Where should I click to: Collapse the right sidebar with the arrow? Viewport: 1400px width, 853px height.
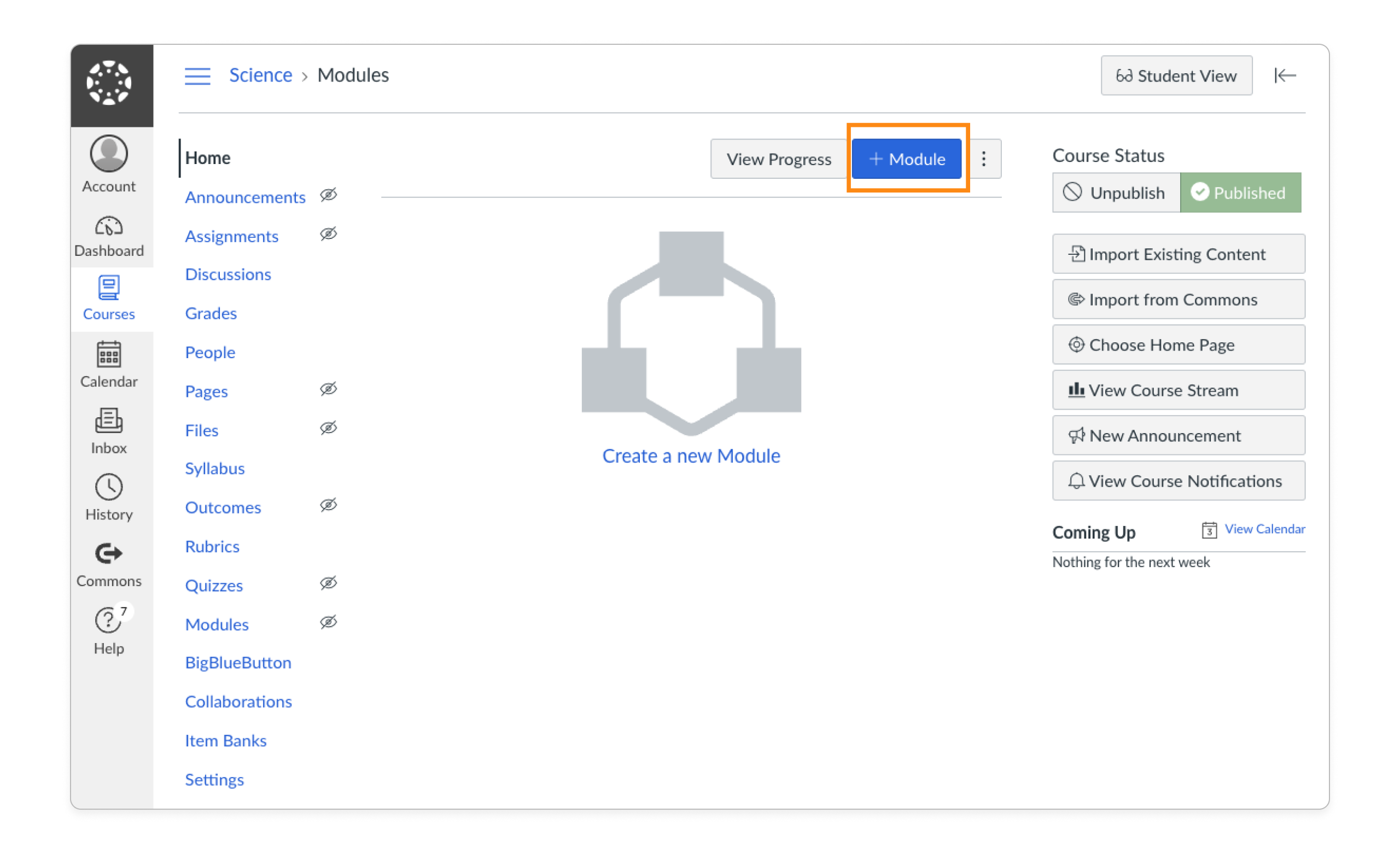tap(1286, 75)
